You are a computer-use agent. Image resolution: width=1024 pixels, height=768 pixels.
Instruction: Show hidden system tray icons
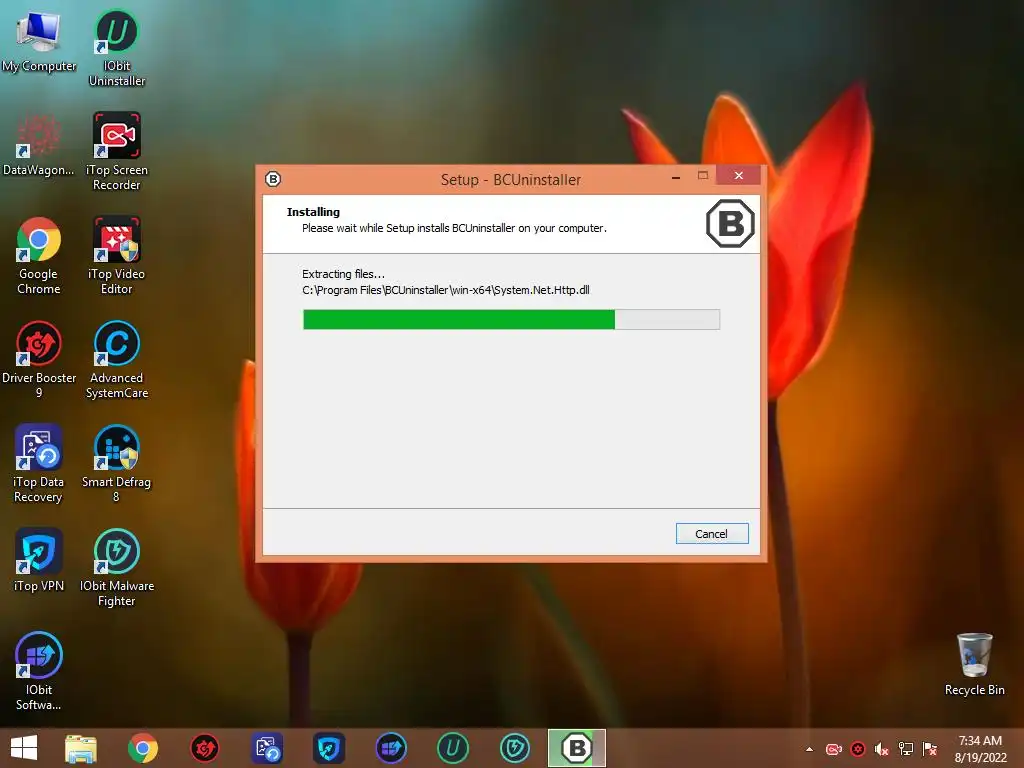(810, 749)
